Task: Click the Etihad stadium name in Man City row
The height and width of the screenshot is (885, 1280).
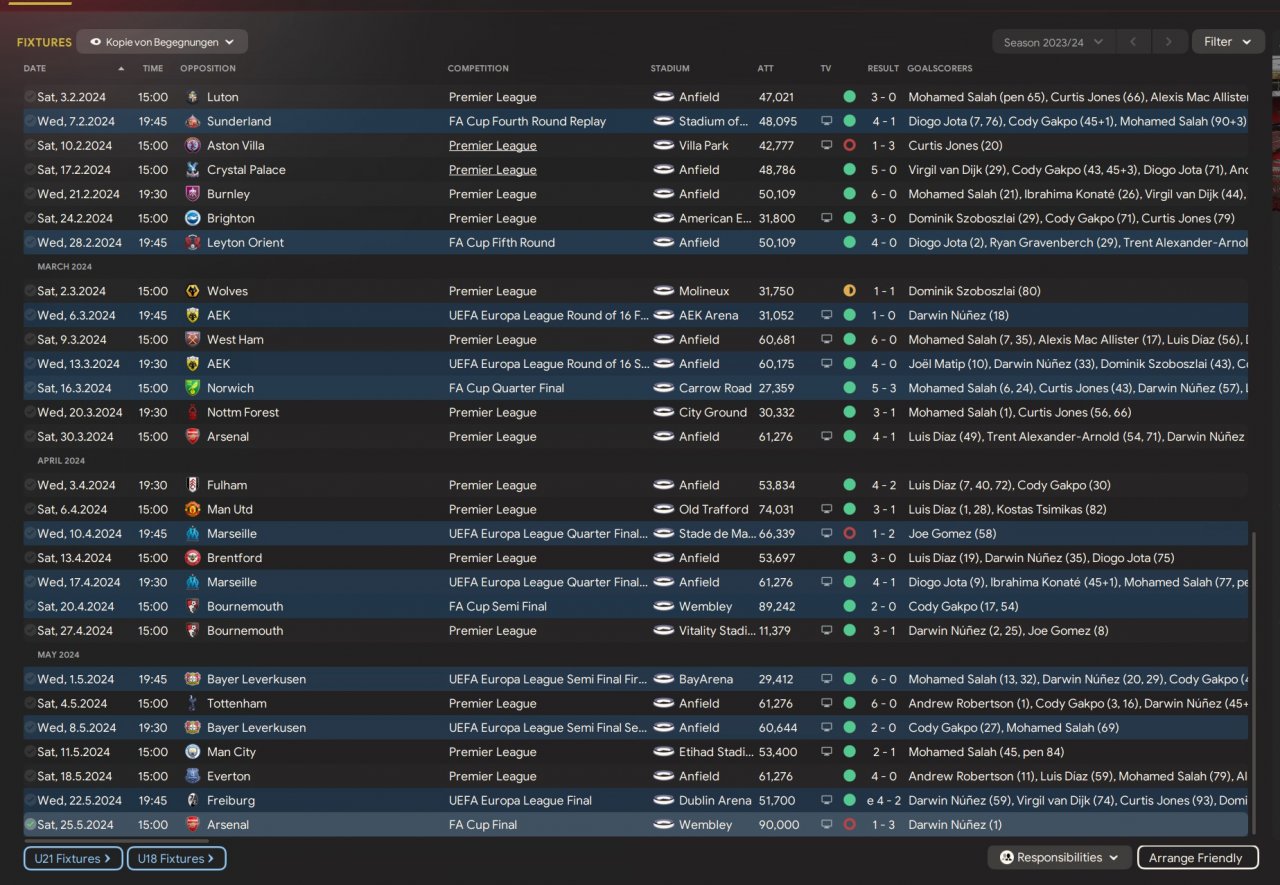Action: coord(715,752)
